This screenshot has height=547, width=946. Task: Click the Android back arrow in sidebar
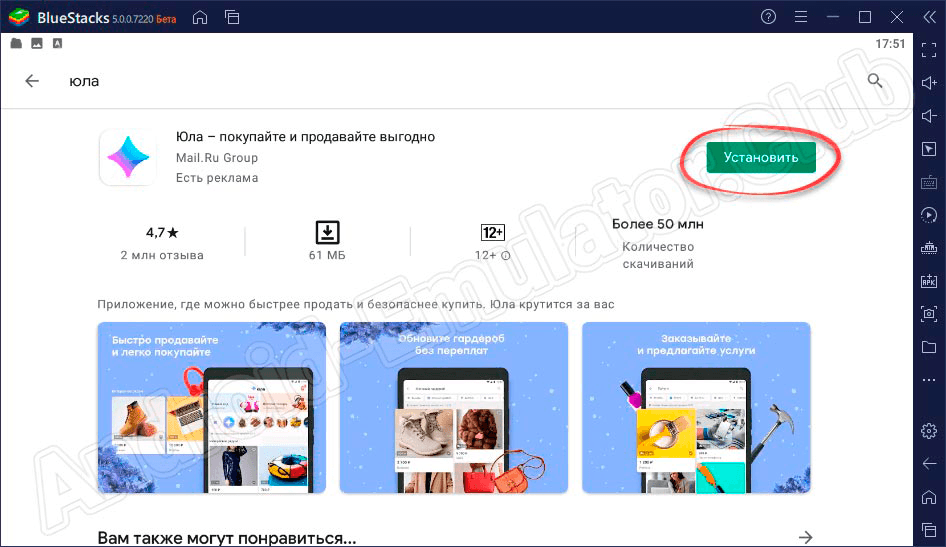pos(929,463)
